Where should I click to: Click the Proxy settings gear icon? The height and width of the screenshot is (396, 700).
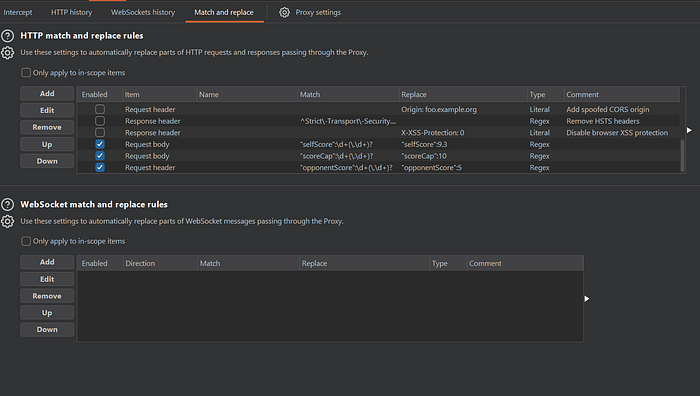coord(284,13)
